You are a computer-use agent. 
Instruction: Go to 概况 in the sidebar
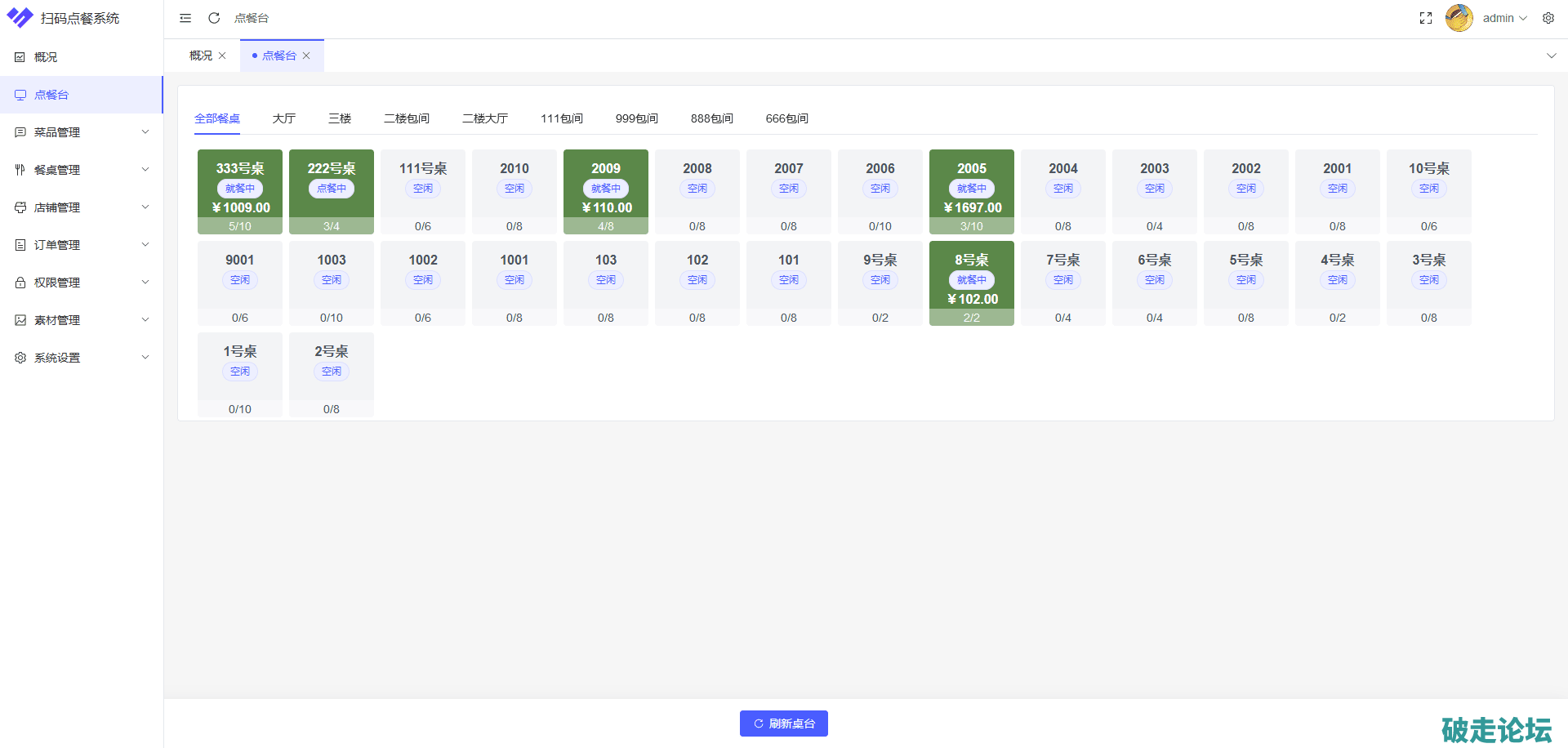pyautogui.click(x=46, y=57)
